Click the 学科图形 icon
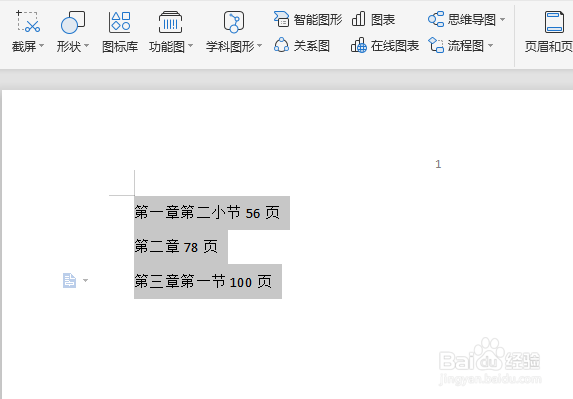 (234, 22)
